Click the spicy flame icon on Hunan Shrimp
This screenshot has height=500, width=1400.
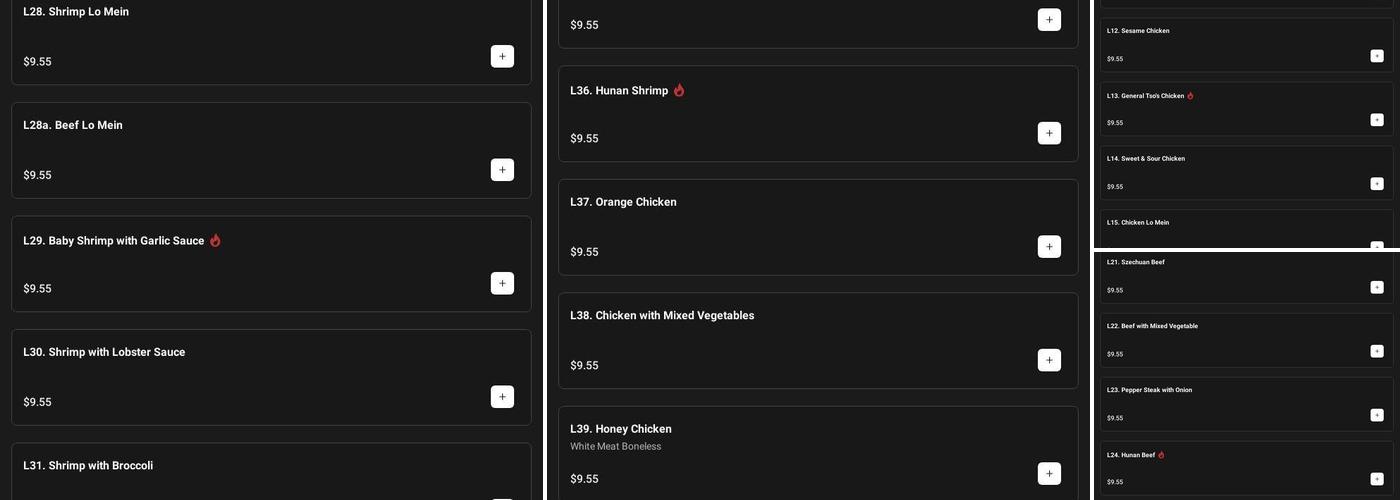click(679, 91)
